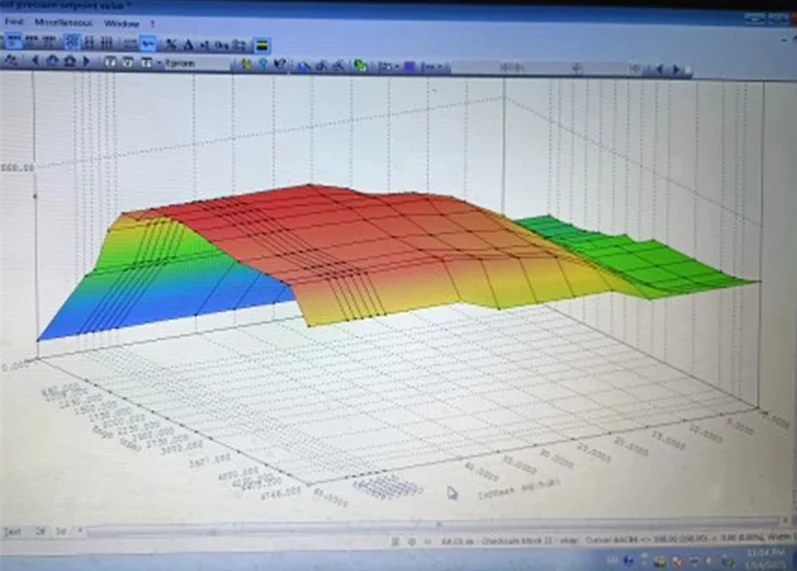The image size is (797, 571).
Task: Open the Miscellaneous menu
Action: 64,23
